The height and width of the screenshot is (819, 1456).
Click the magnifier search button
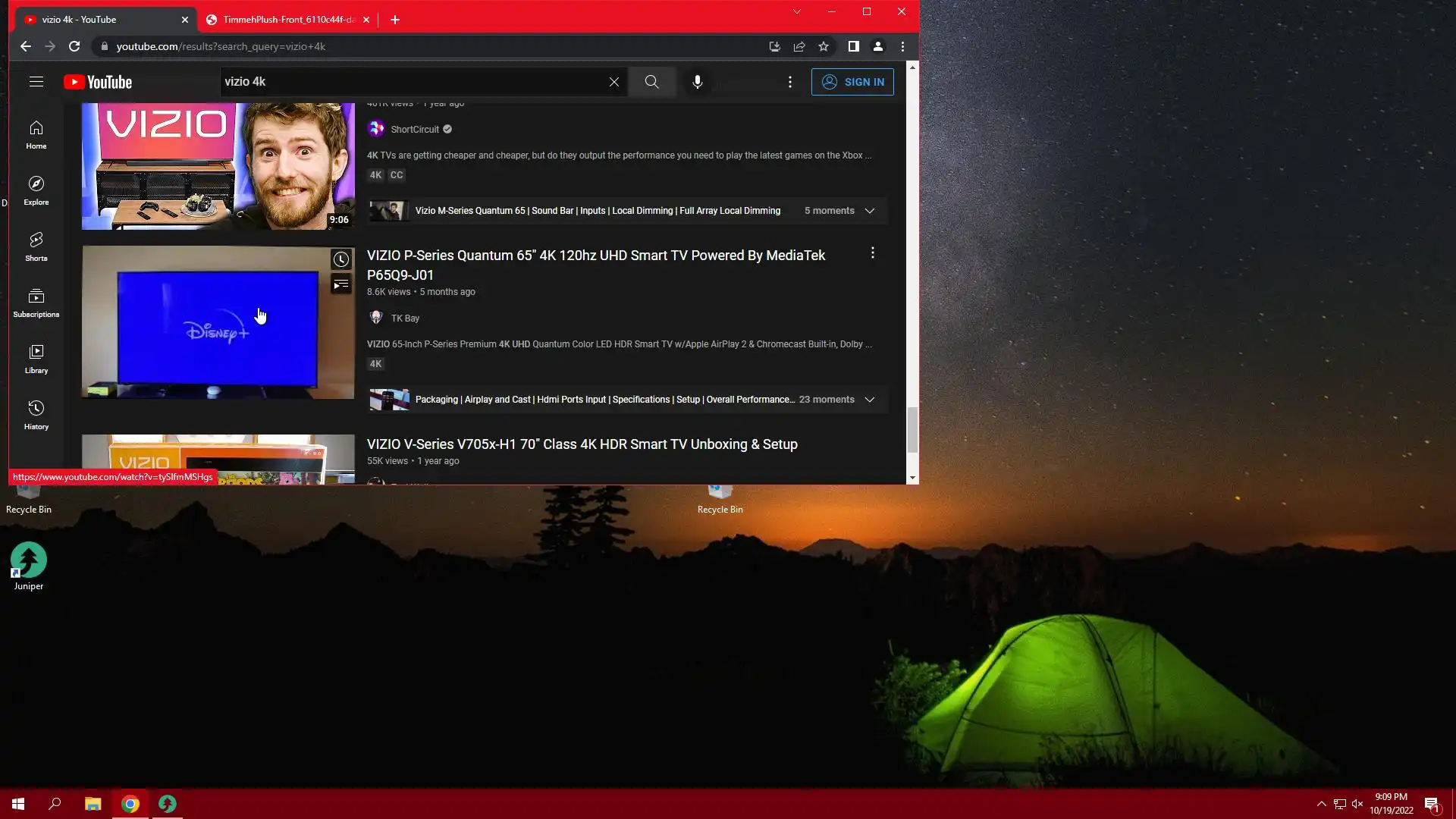[x=651, y=82]
